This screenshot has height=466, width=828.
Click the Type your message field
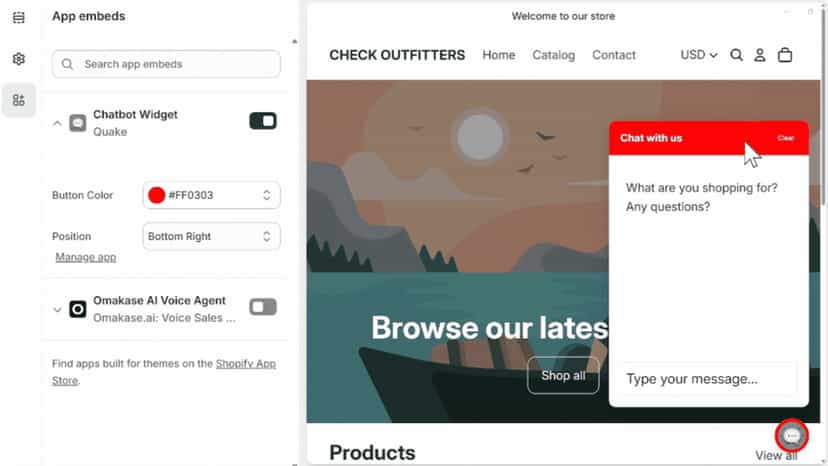[x=709, y=379]
